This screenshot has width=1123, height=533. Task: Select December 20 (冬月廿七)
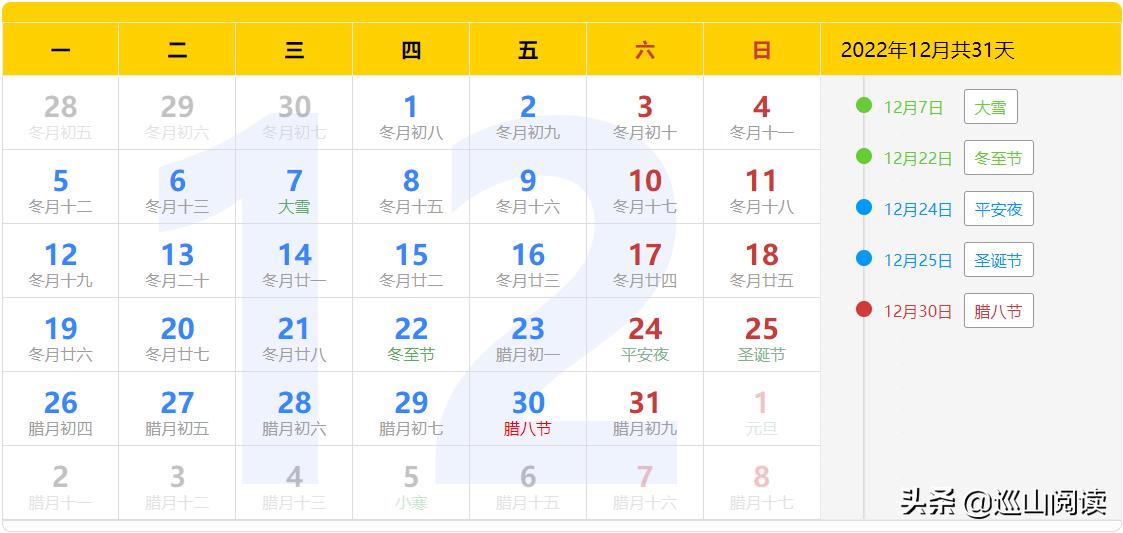[x=177, y=335]
